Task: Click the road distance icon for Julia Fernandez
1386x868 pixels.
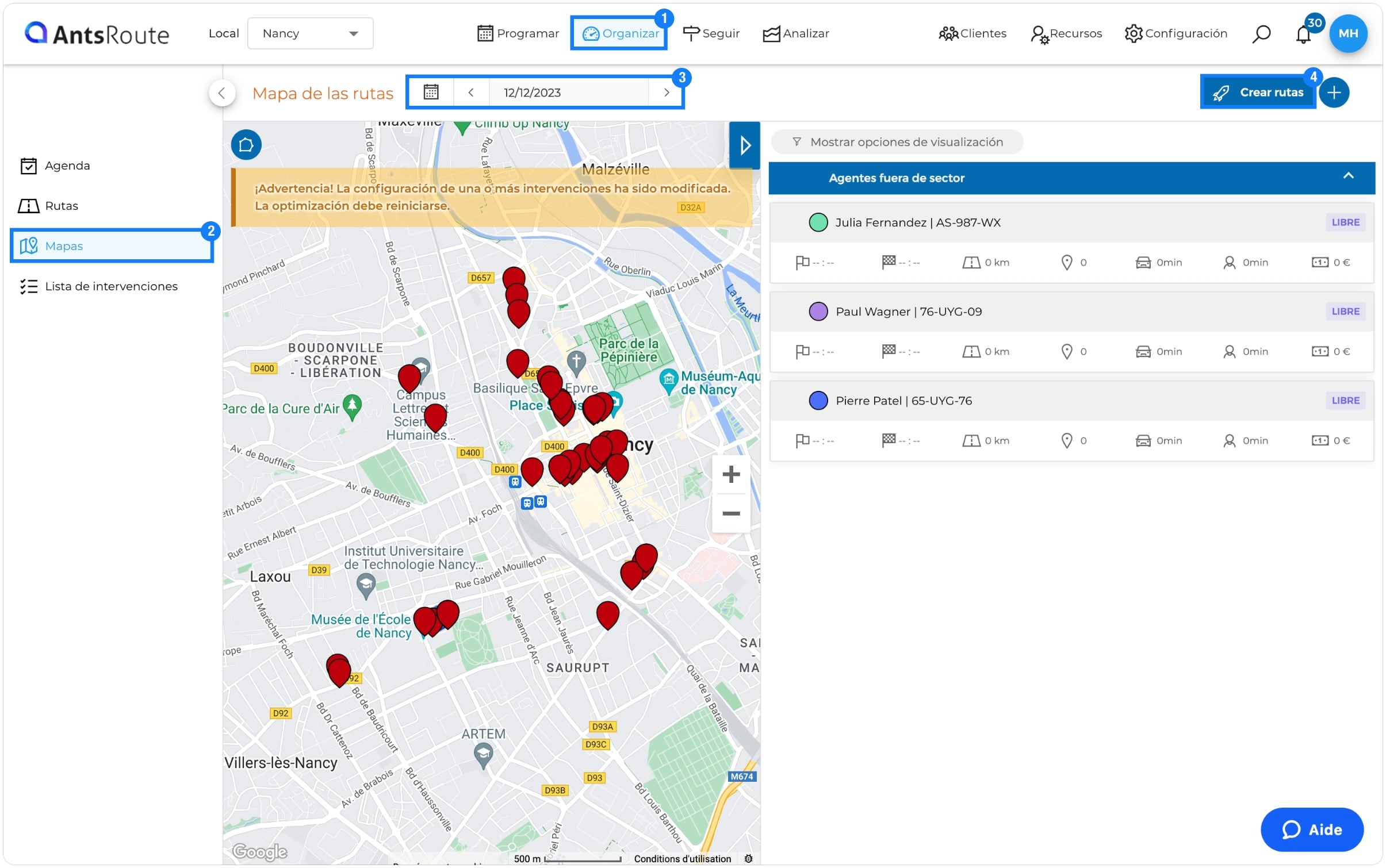Action: 971,263
